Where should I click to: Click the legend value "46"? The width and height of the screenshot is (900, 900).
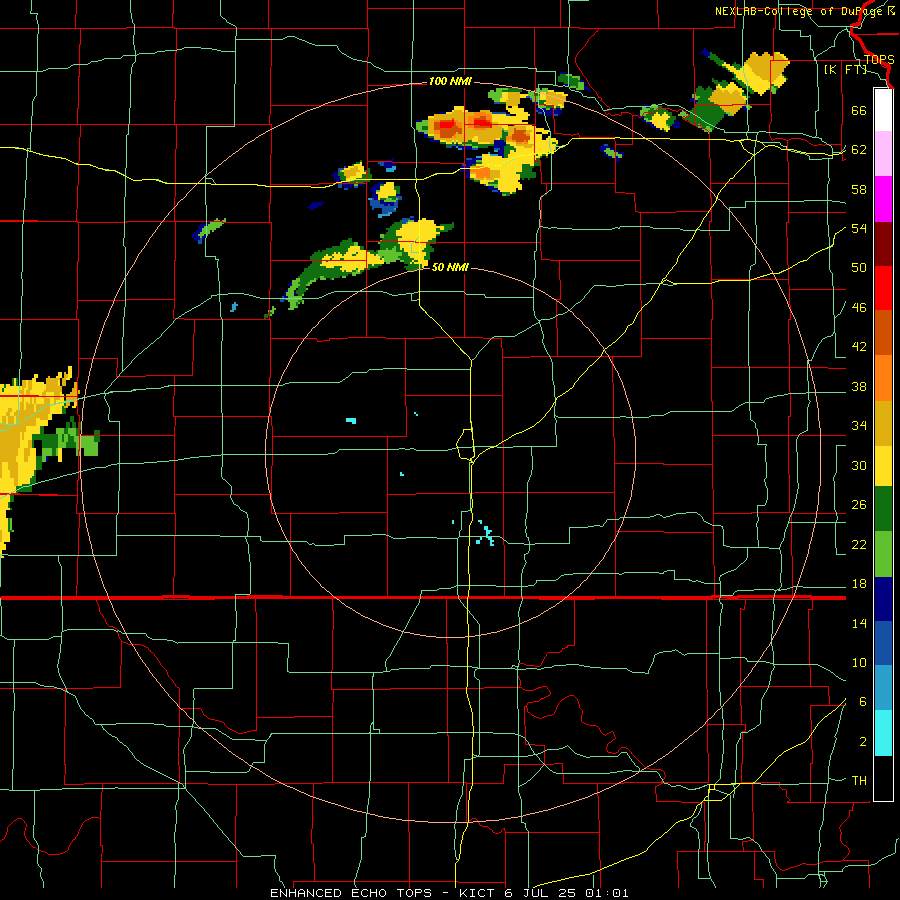pyautogui.click(x=859, y=308)
